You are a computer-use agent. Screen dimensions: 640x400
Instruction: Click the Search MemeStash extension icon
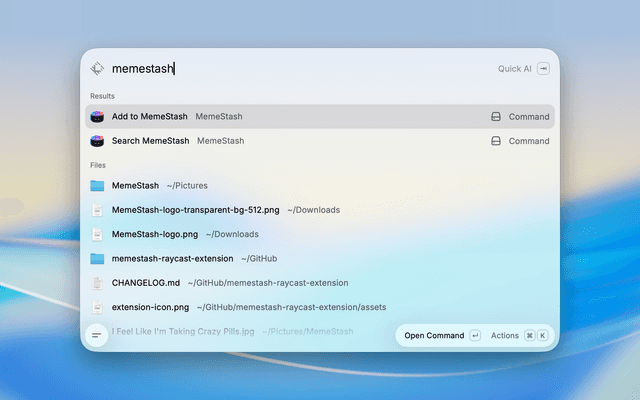point(97,141)
